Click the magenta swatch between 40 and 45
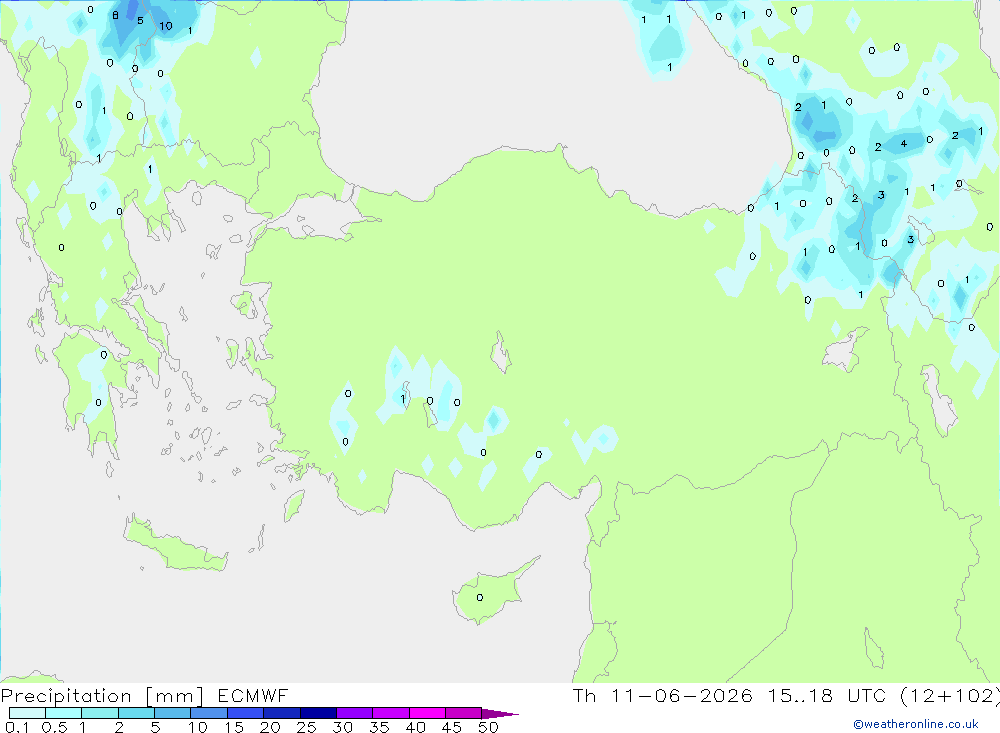Screen dimensions: 1000x733 (427, 713)
